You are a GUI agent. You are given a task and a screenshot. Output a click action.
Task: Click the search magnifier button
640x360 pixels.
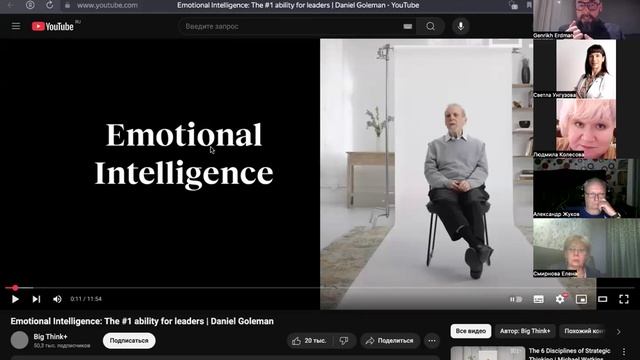pos(430,27)
